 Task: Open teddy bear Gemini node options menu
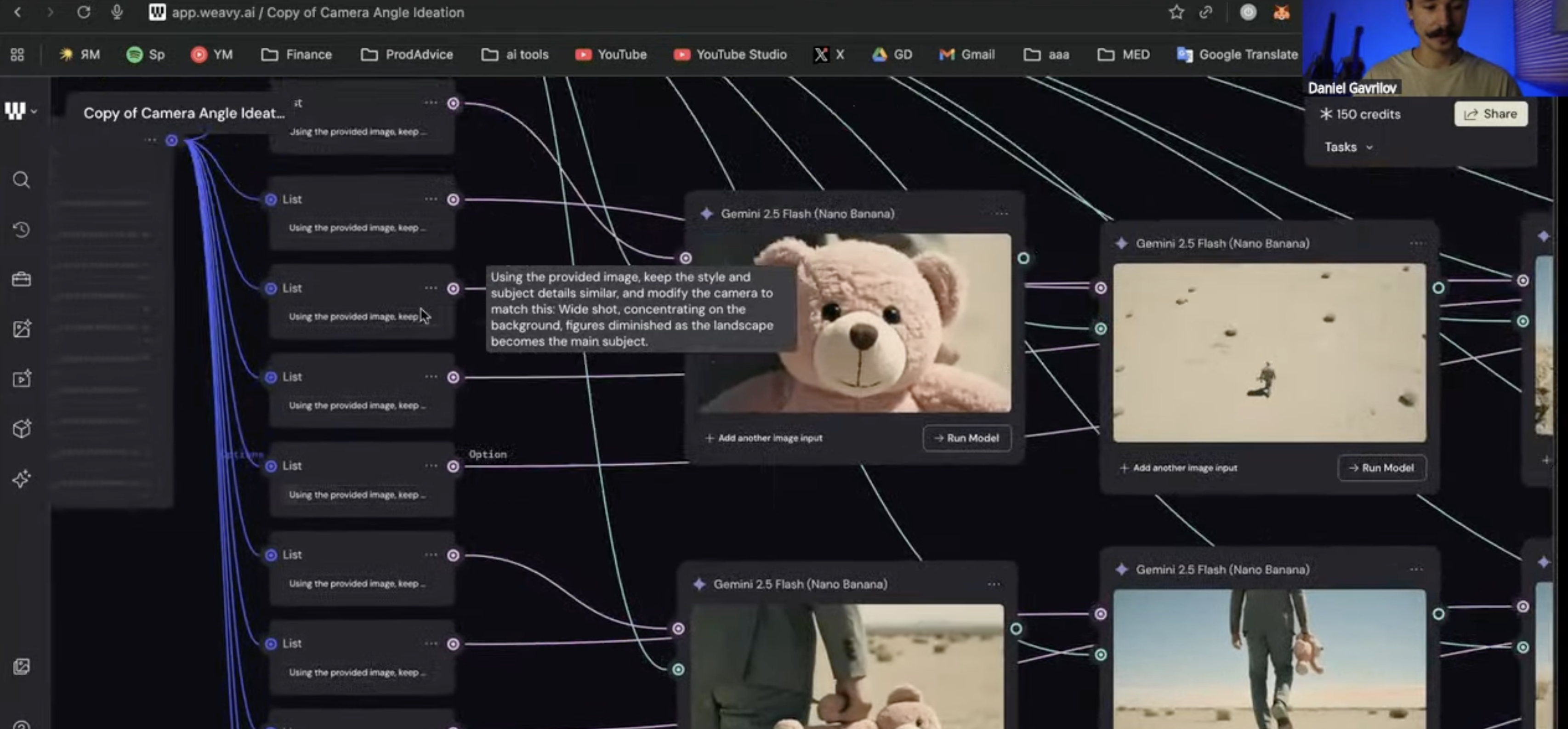1001,214
